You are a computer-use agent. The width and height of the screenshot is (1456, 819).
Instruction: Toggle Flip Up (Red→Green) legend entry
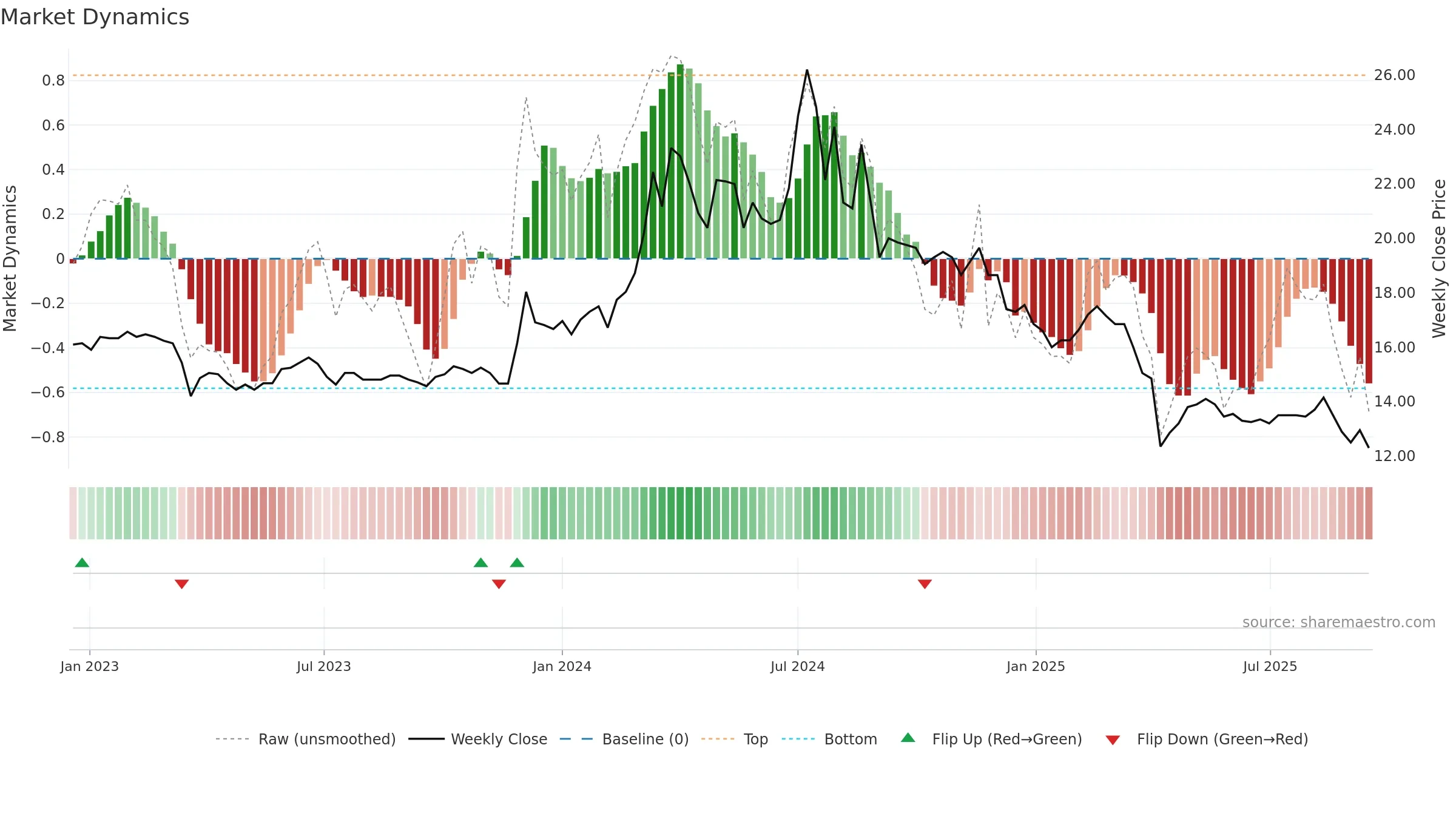coord(992,739)
